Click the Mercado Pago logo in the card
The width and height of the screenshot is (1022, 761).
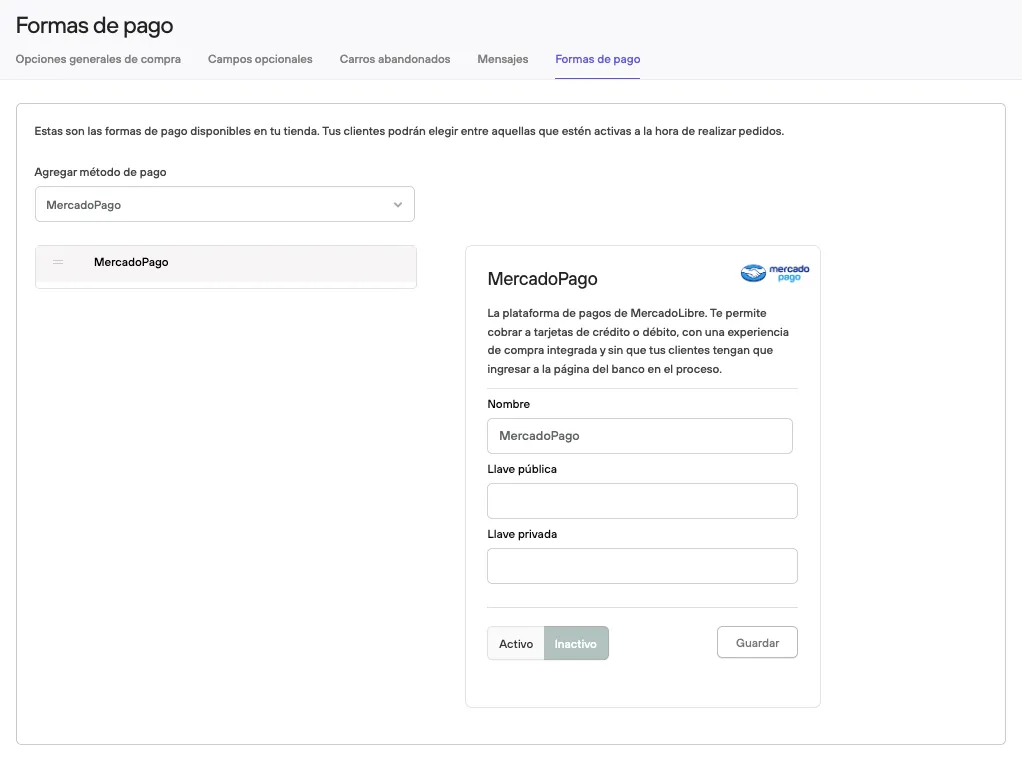click(x=774, y=273)
